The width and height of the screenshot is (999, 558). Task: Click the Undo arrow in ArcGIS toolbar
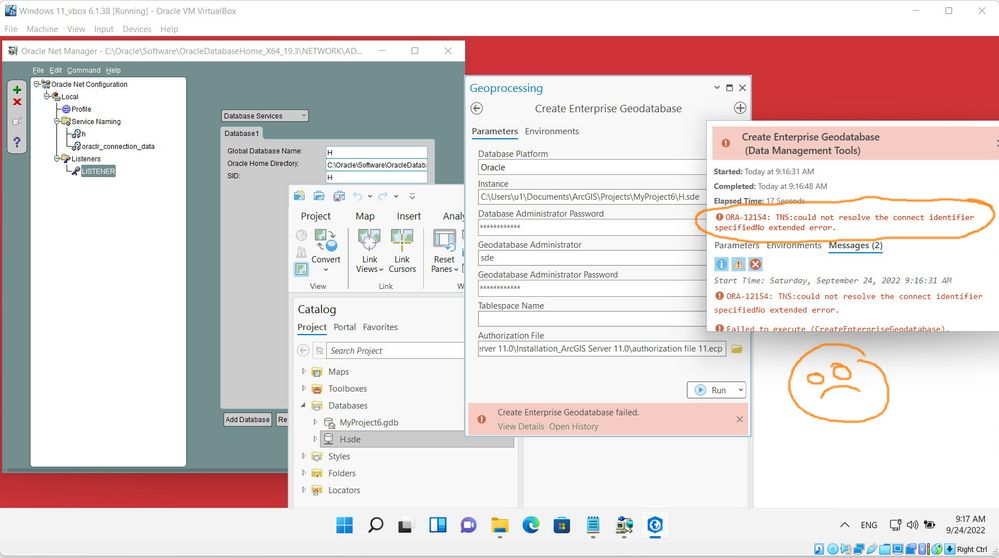(x=357, y=196)
